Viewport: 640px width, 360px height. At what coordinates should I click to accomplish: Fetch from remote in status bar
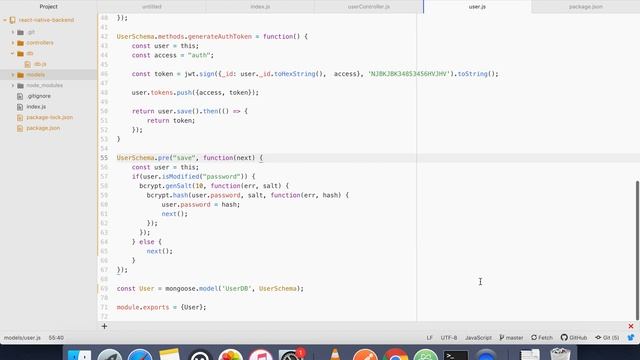(542, 338)
